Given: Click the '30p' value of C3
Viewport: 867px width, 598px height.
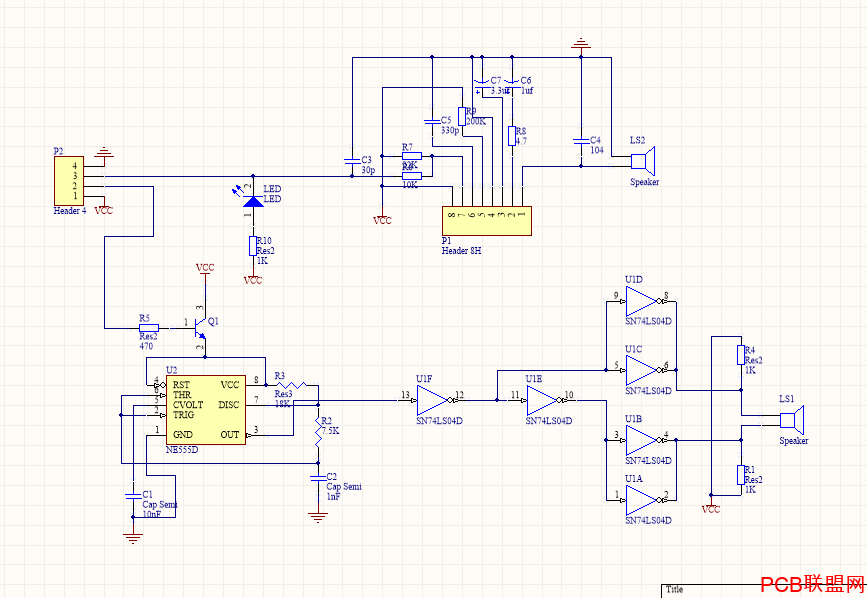Looking at the screenshot, I should (368, 170).
